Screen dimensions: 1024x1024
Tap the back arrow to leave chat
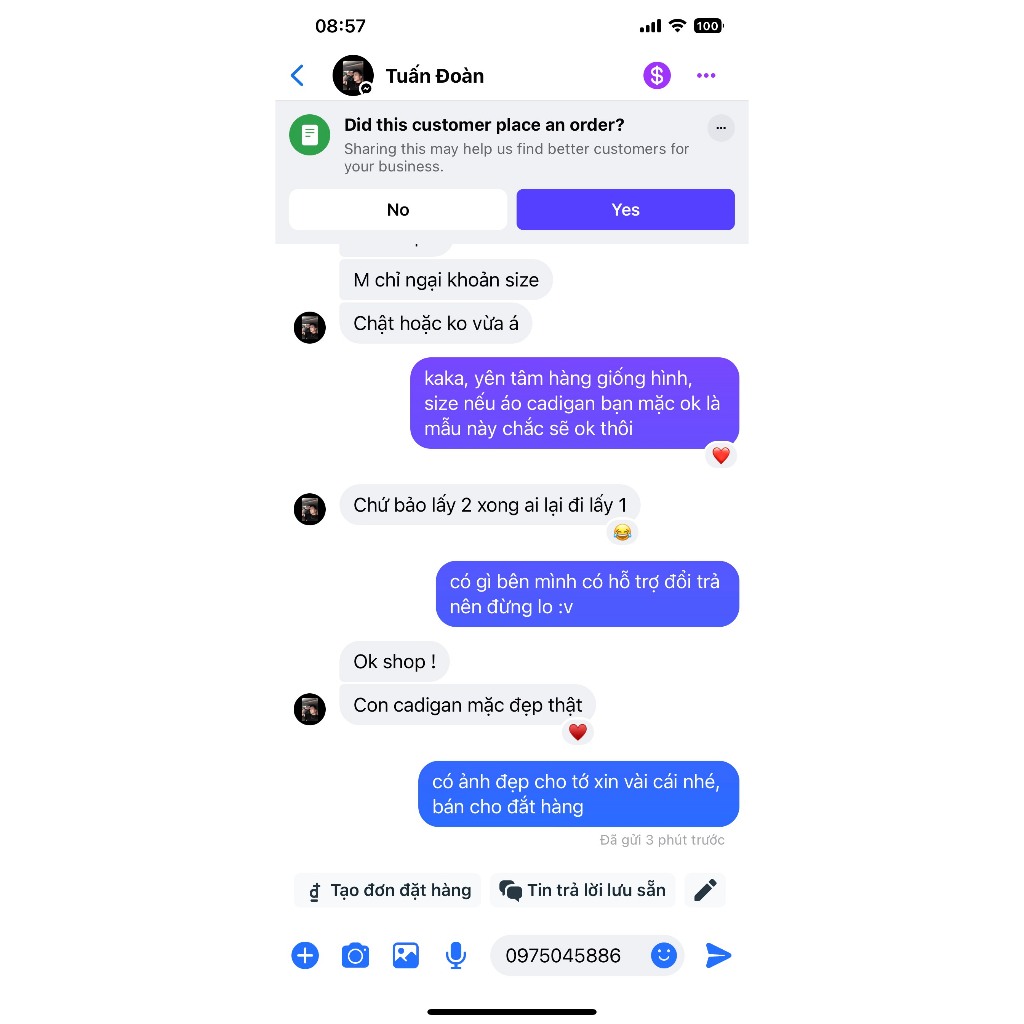click(x=297, y=76)
